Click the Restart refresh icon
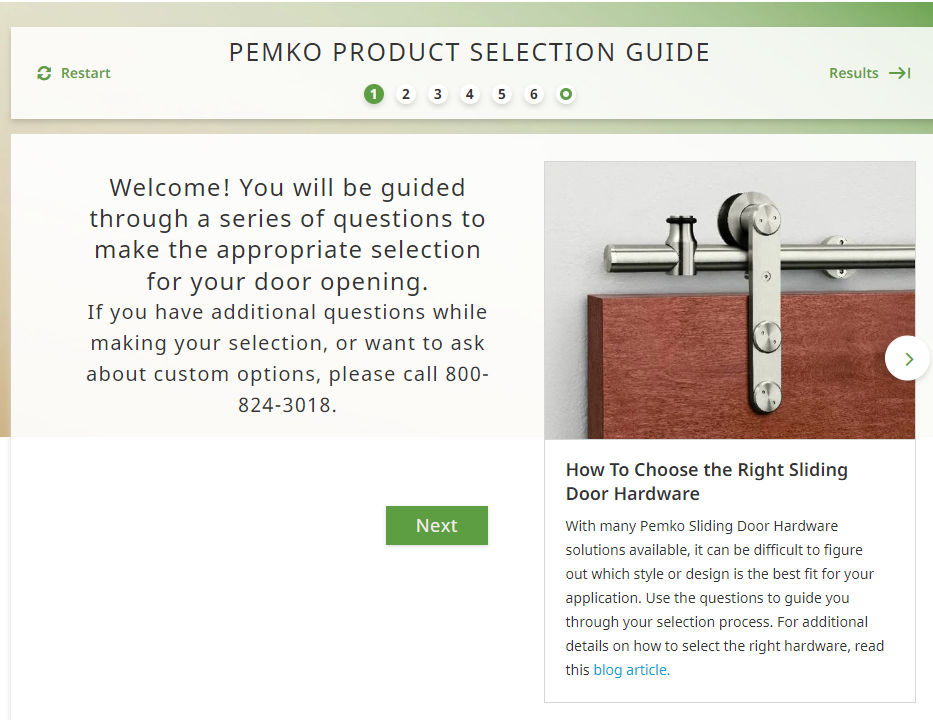Image resolution: width=933 pixels, height=720 pixels. coord(43,73)
